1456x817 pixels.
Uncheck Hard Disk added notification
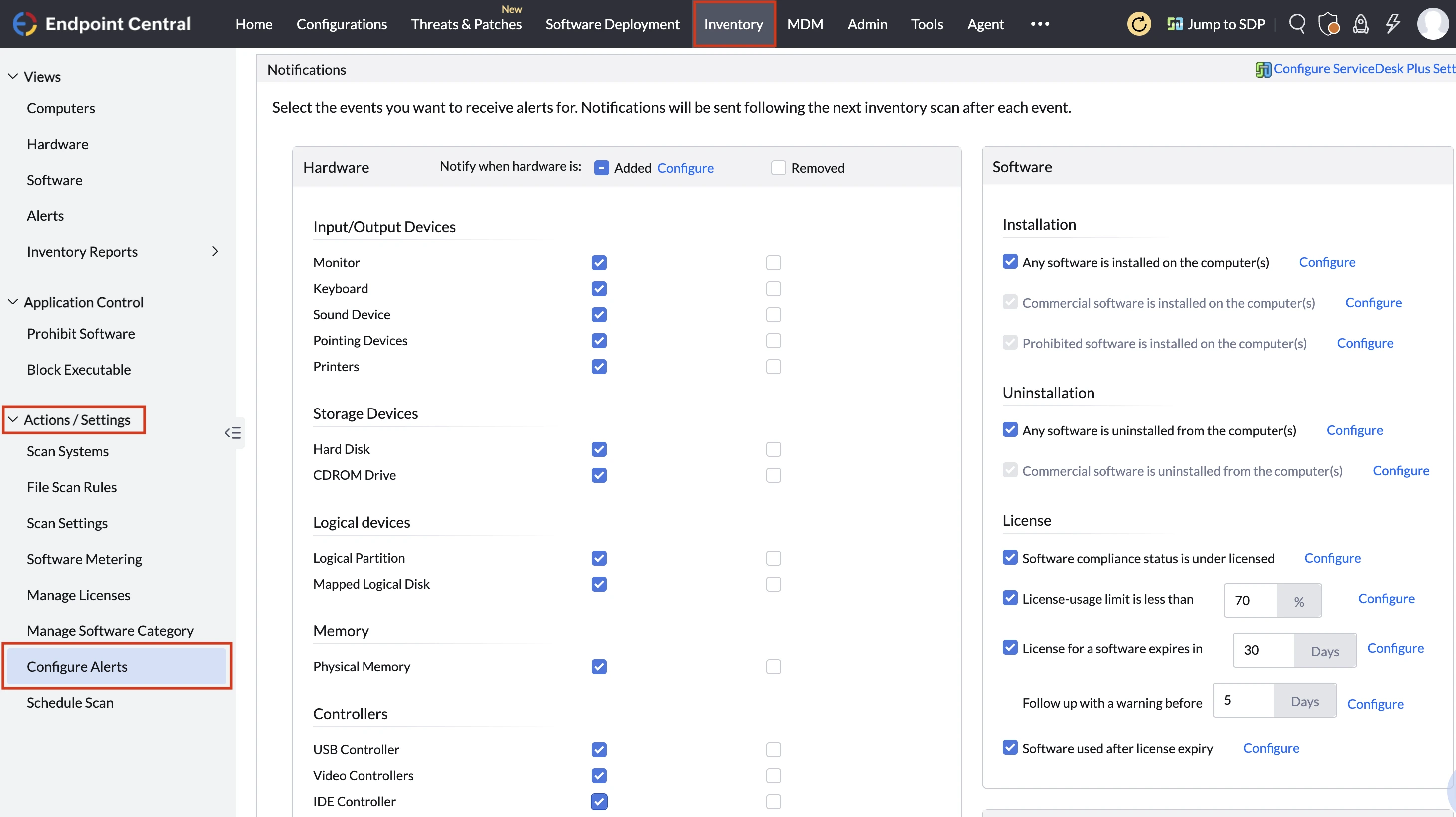[x=599, y=449]
